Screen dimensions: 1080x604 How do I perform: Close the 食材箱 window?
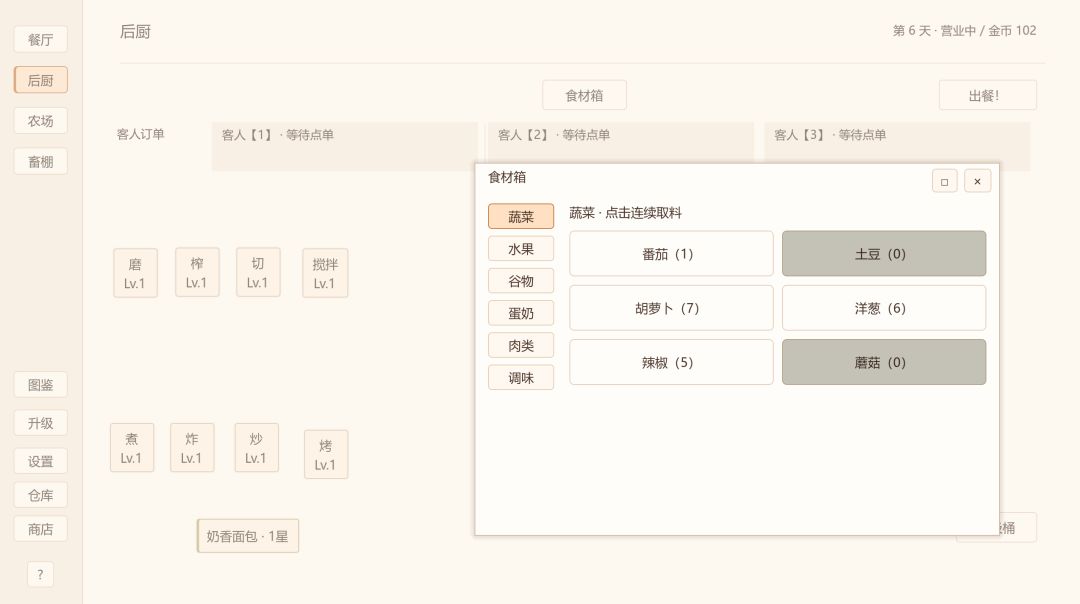point(977,181)
